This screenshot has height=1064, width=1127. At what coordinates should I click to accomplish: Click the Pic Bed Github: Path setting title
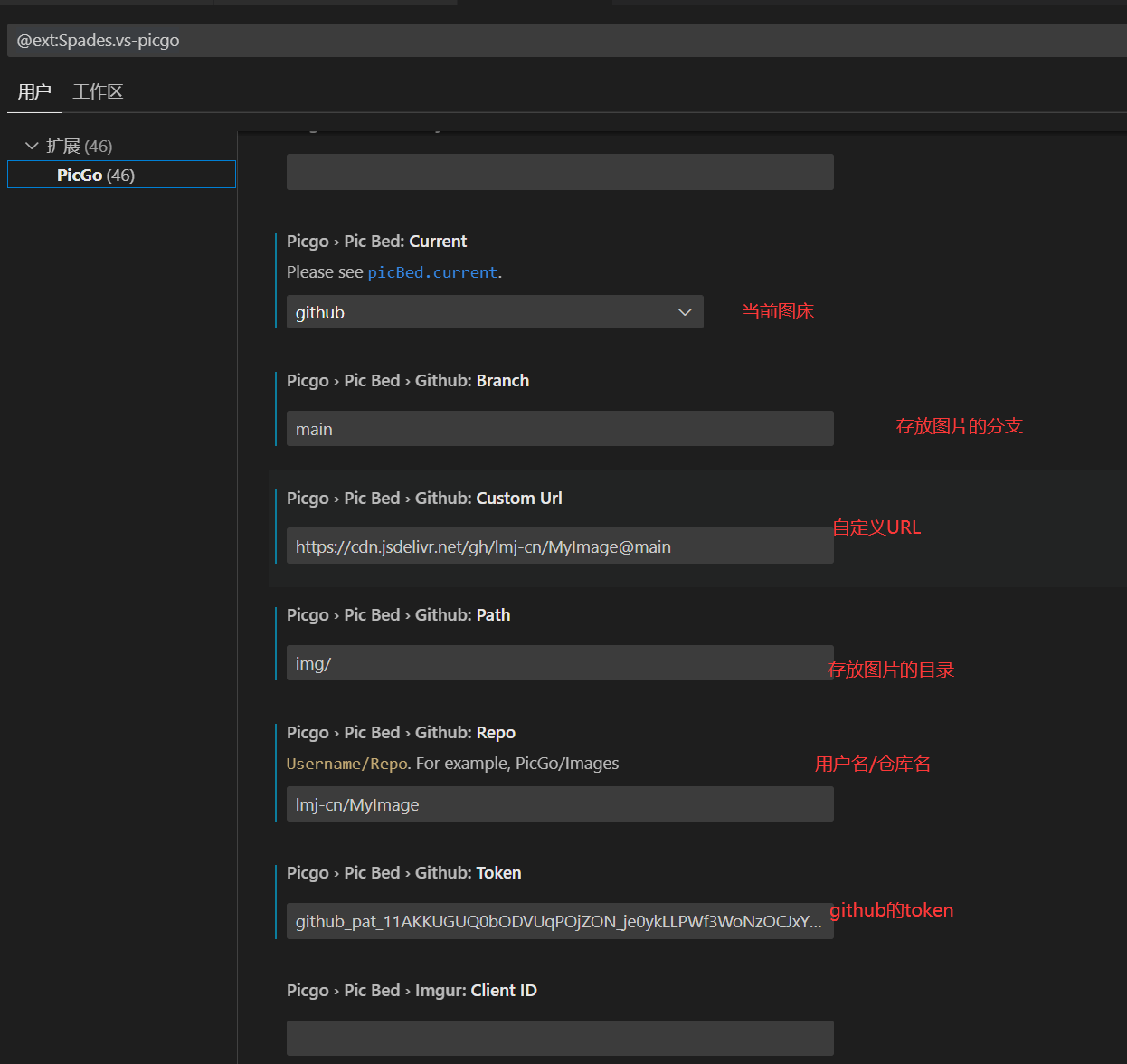(398, 615)
